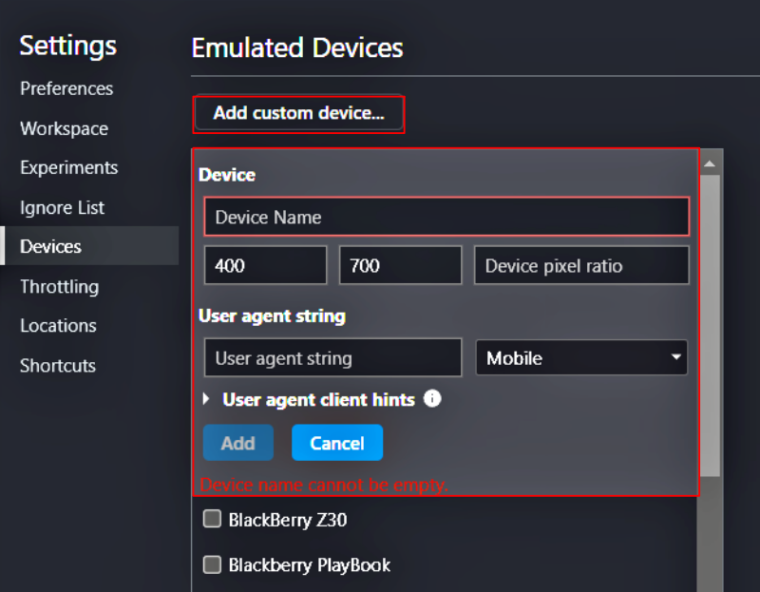Click the Device pixel ratio field
The image size is (760, 592).
[581, 266]
